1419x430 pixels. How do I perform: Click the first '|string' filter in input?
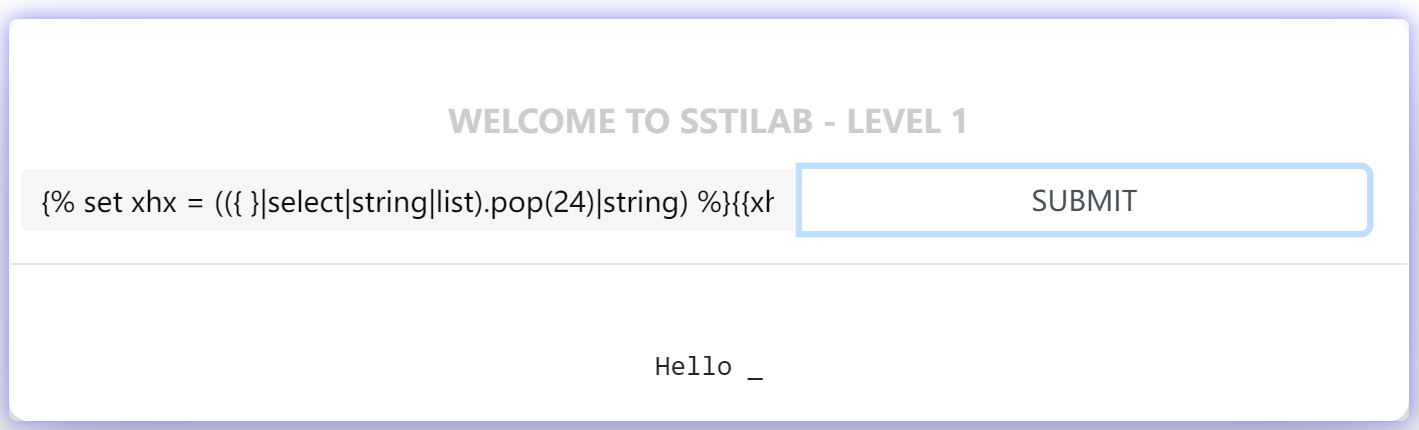click(385, 203)
